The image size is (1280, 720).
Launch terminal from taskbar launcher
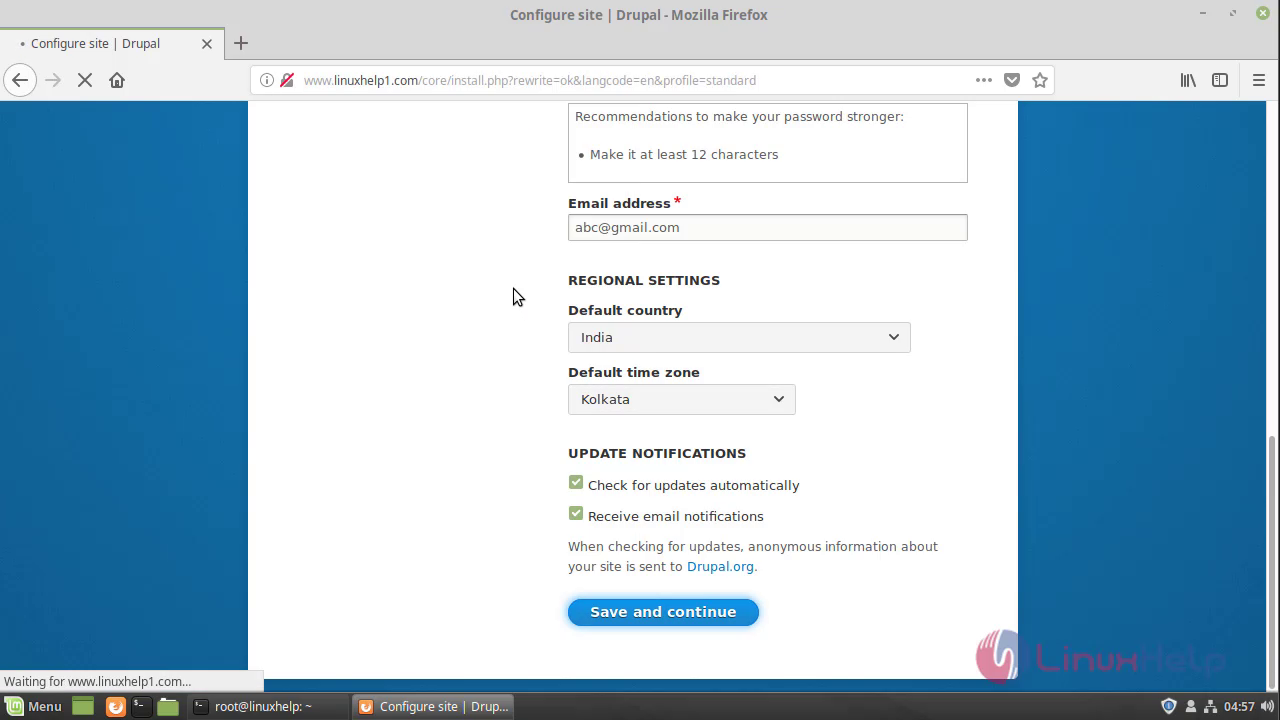tap(141, 706)
